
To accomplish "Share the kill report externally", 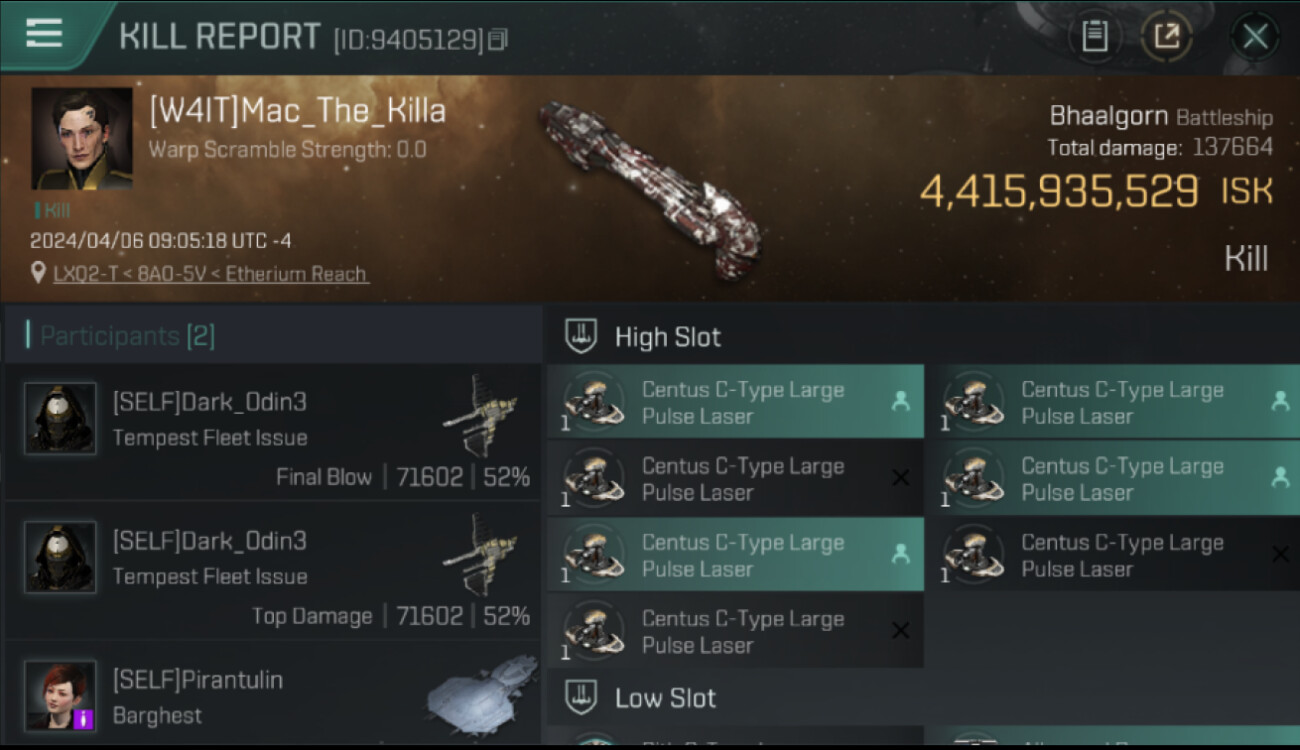I will point(1166,37).
